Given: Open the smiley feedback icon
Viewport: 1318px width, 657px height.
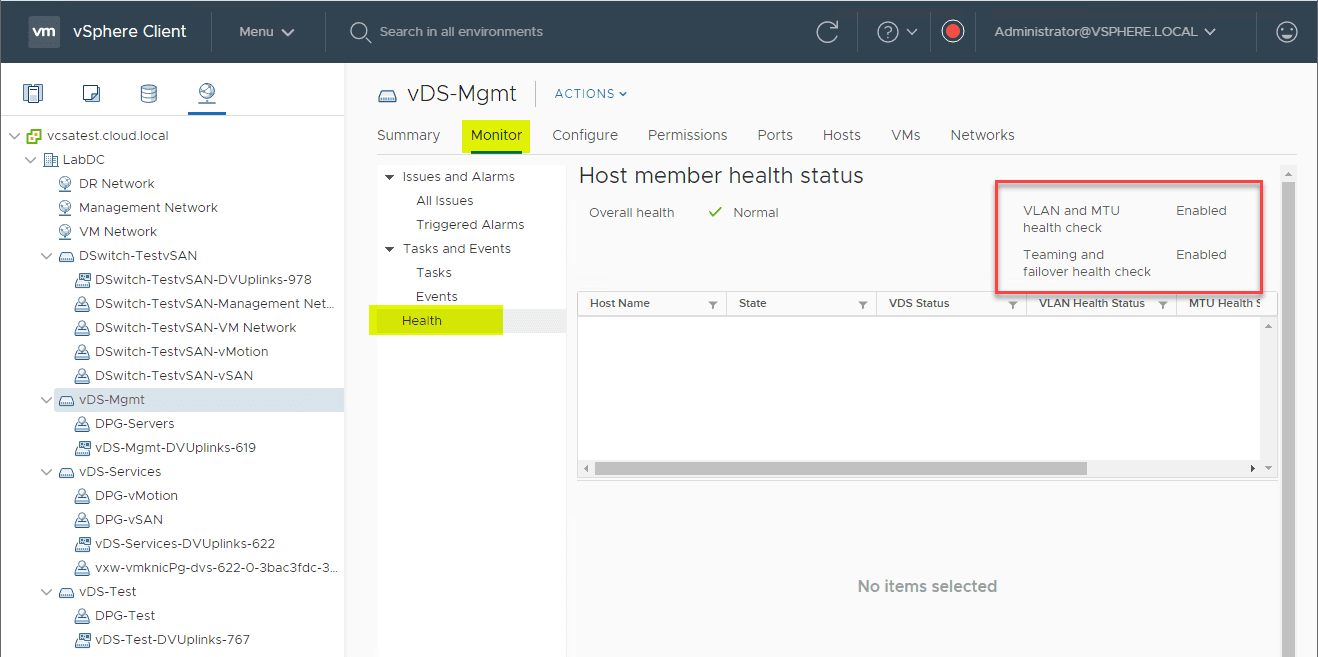Looking at the screenshot, I should 1287,32.
